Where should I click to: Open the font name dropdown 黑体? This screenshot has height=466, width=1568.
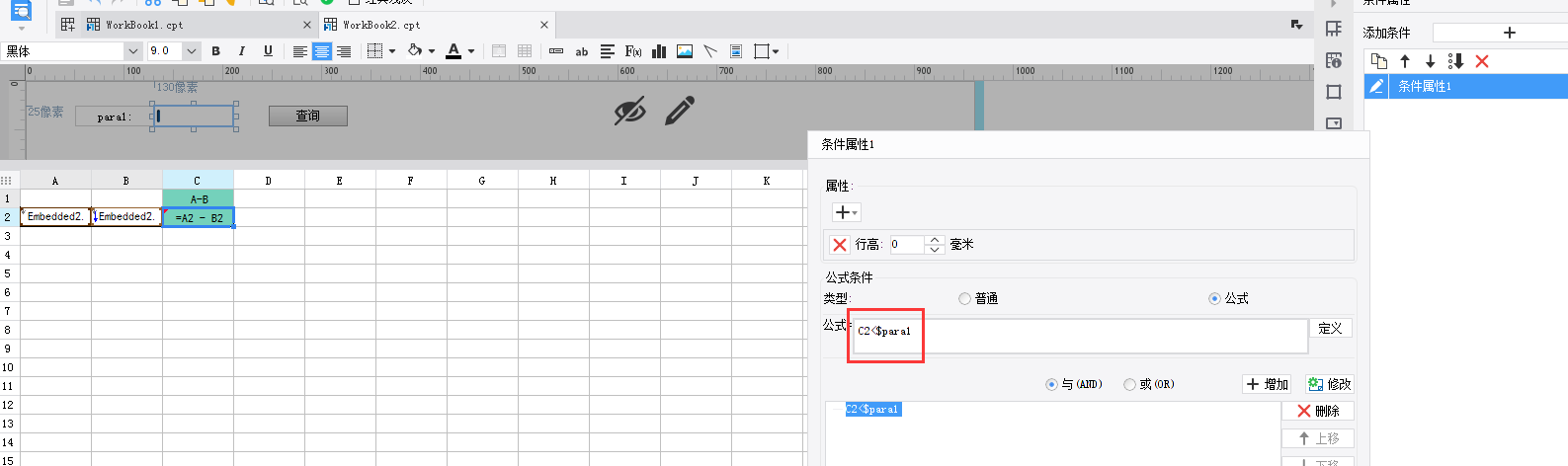point(133,51)
